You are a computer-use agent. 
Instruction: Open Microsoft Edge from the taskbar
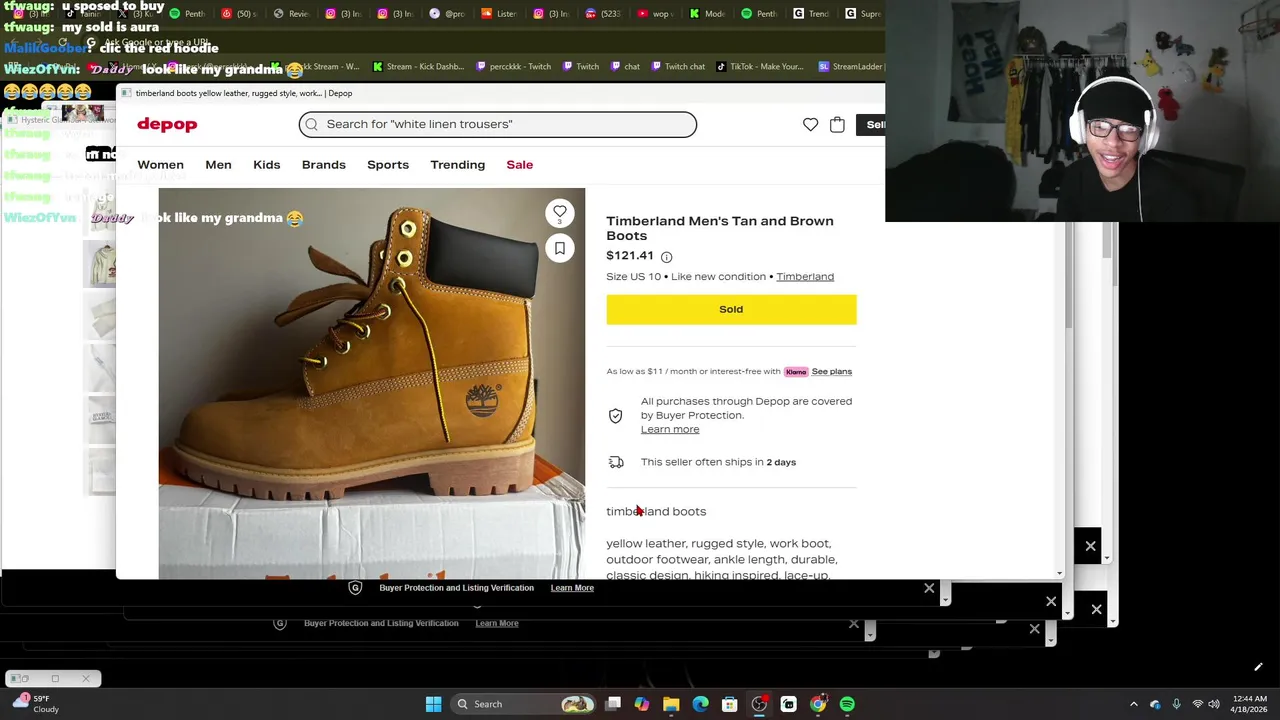700,704
